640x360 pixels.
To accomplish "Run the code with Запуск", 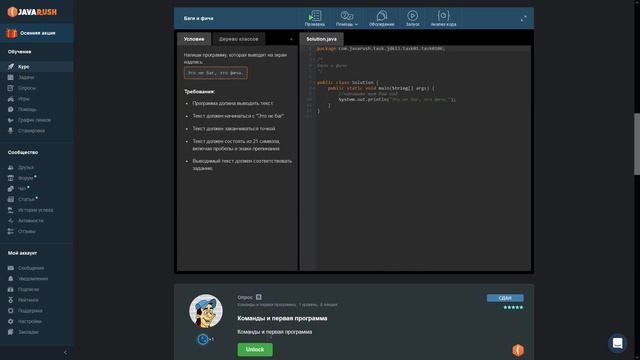I will (x=412, y=18).
